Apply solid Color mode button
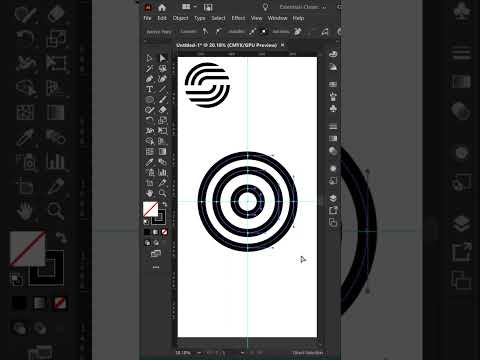The width and height of the screenshot is (480, 360). [147, 232]
